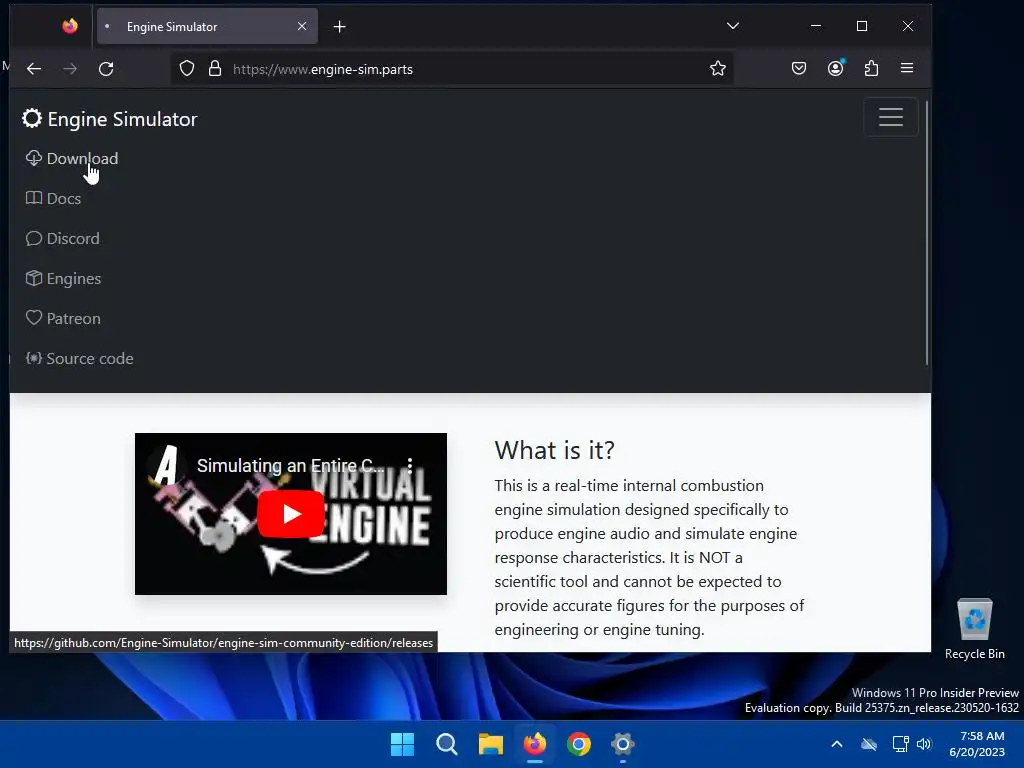Open the Source code navigation link
1024x768 pixels.
point(79,359)
